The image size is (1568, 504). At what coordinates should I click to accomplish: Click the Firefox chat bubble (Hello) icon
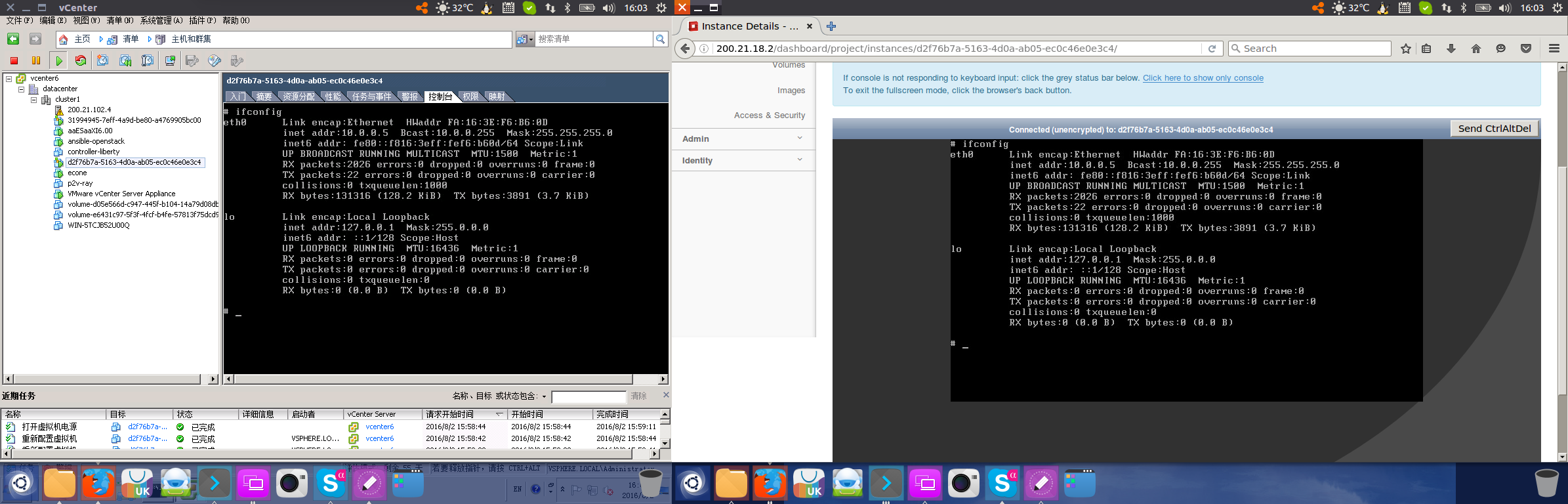point(1501,49)
